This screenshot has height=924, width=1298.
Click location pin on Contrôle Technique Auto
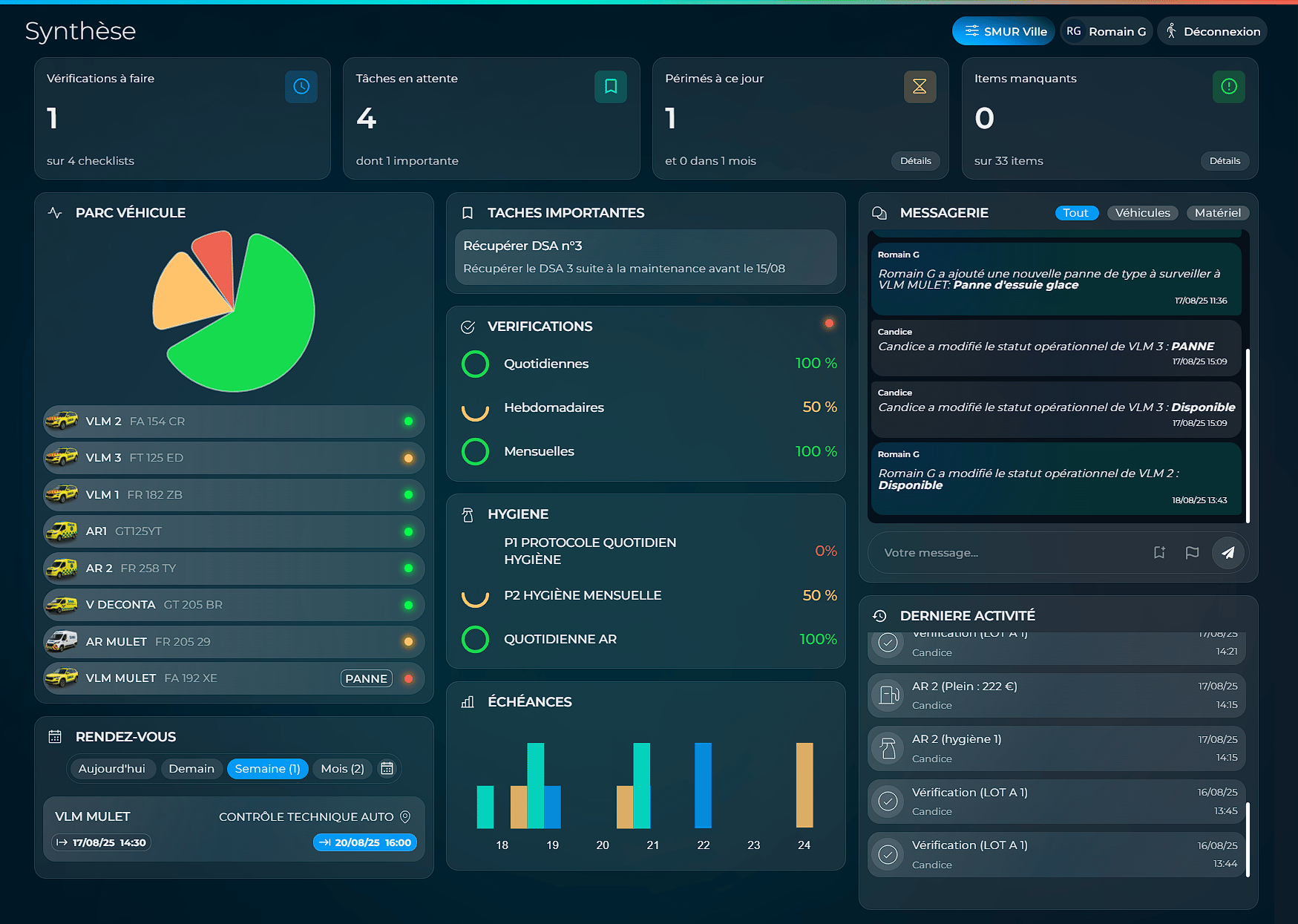(405, 817)
